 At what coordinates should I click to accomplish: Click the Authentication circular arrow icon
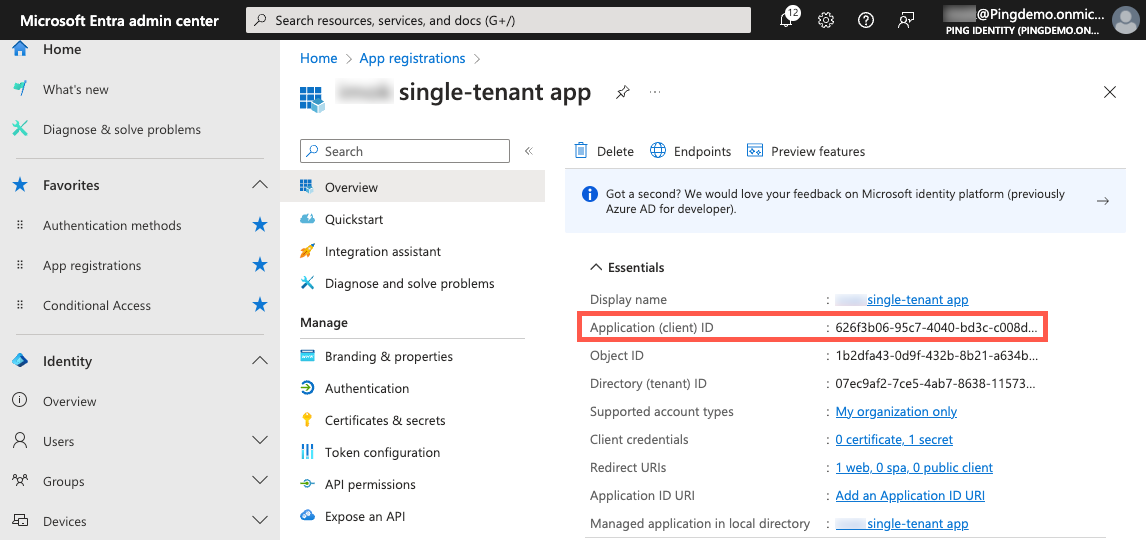pyautogui.click(x=308, y=388)
